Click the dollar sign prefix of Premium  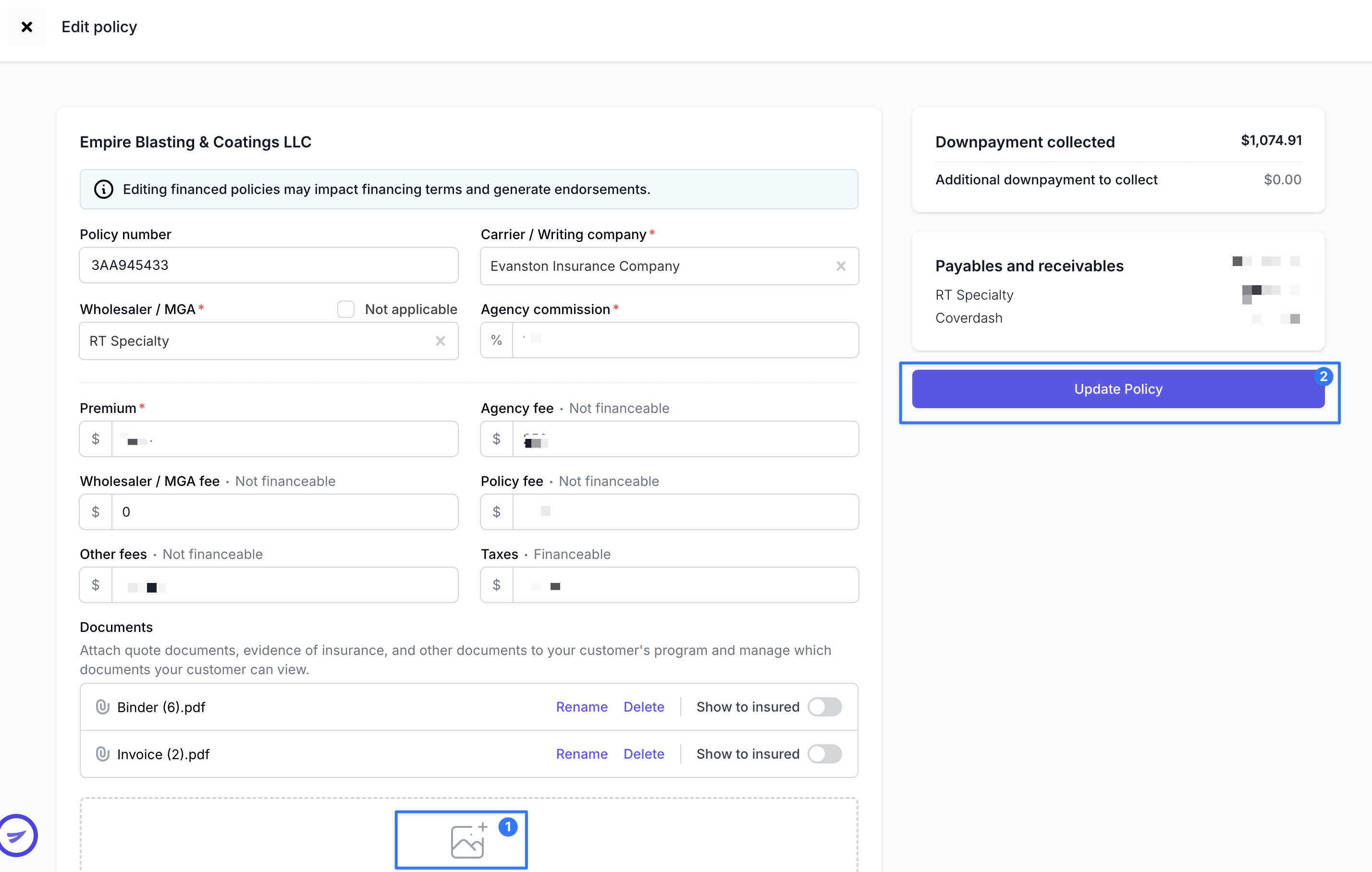point(96,439)
